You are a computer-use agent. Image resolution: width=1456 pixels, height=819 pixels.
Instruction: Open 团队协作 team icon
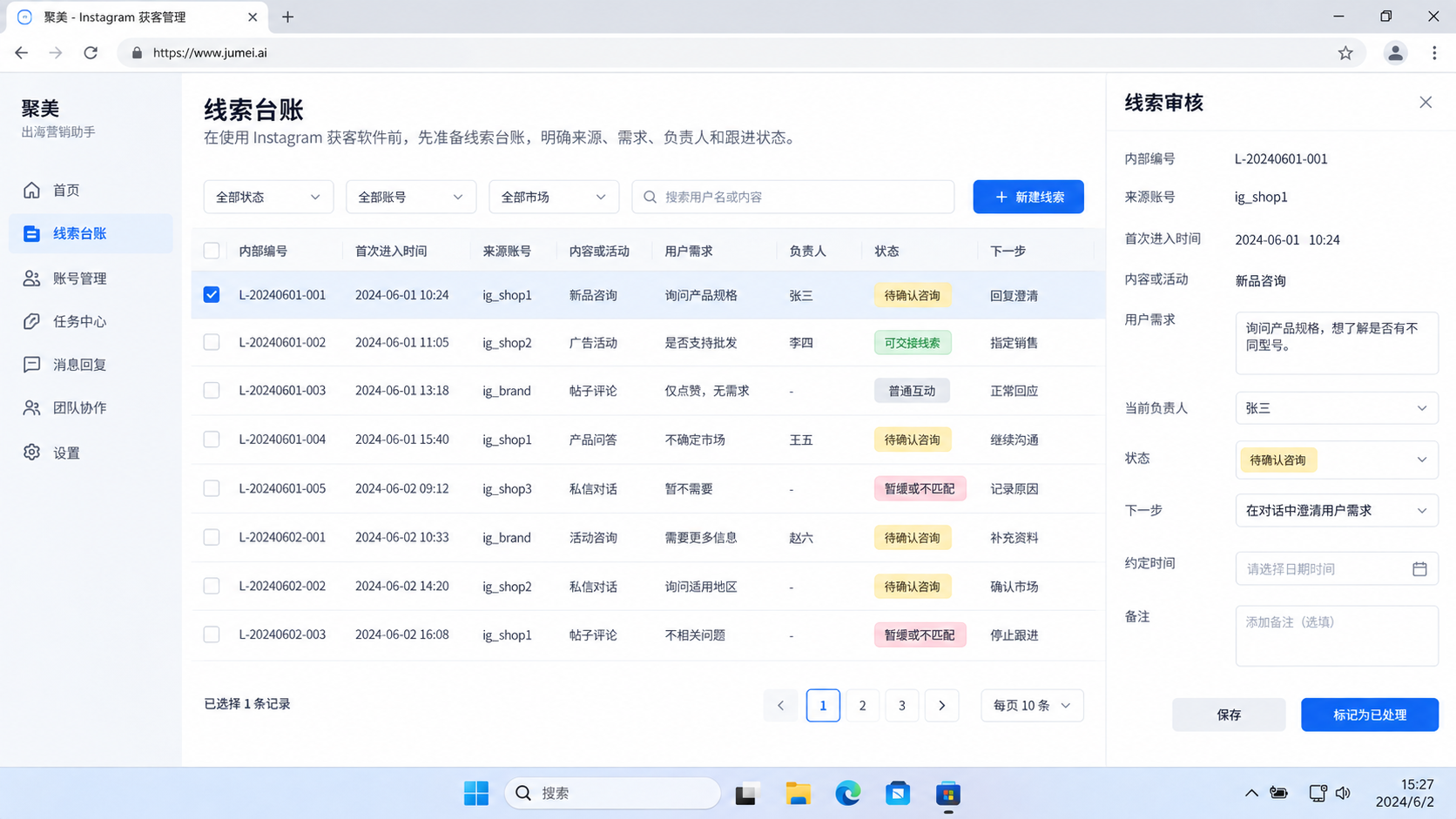click(32, 407)
